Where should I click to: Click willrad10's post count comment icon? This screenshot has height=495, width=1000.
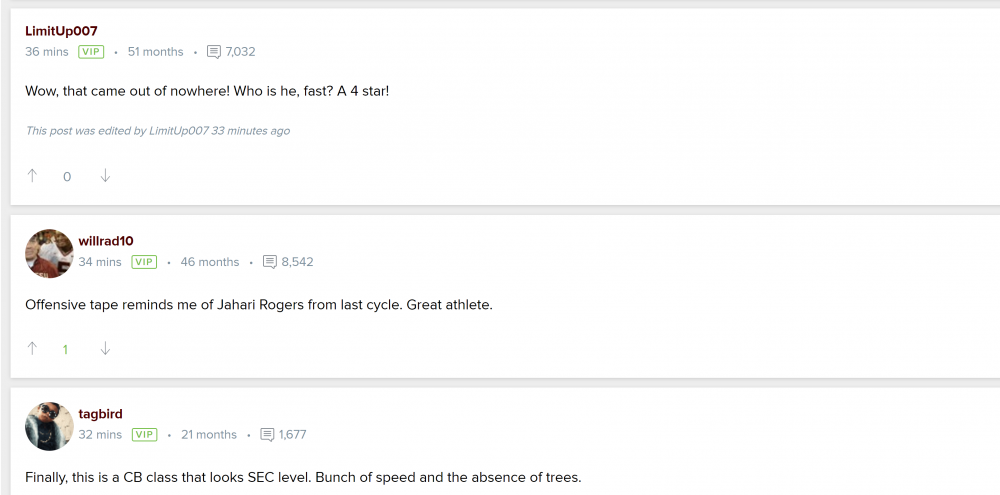(x=269, y=262)
